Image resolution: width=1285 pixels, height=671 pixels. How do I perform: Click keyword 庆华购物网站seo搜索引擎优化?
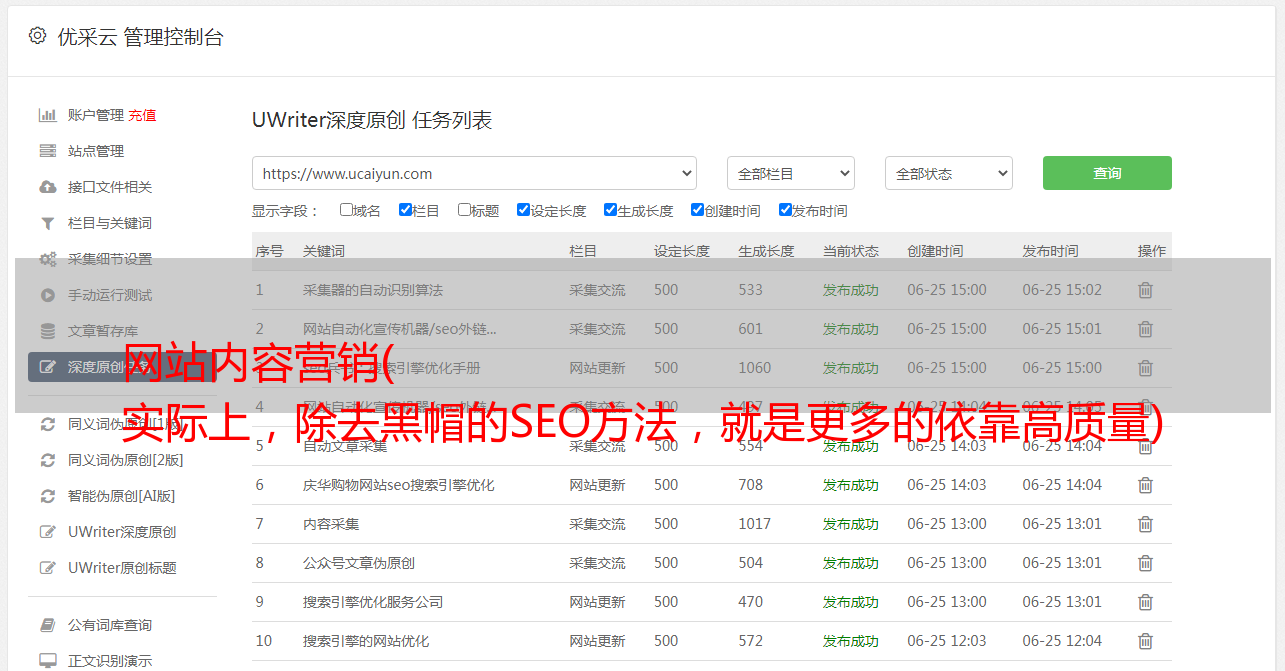[399, 485]
